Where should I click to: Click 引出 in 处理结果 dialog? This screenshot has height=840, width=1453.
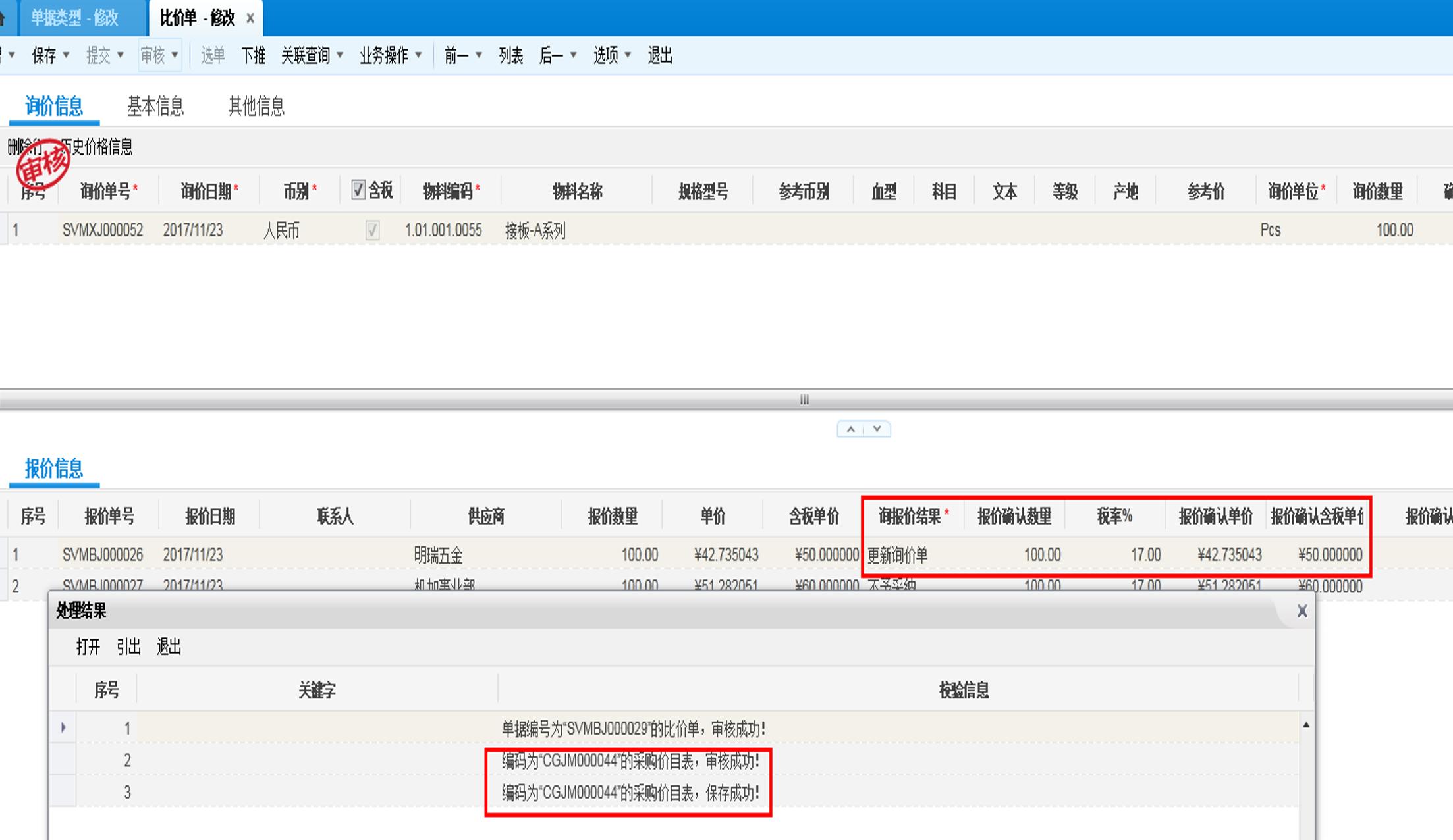click(128, 647)
